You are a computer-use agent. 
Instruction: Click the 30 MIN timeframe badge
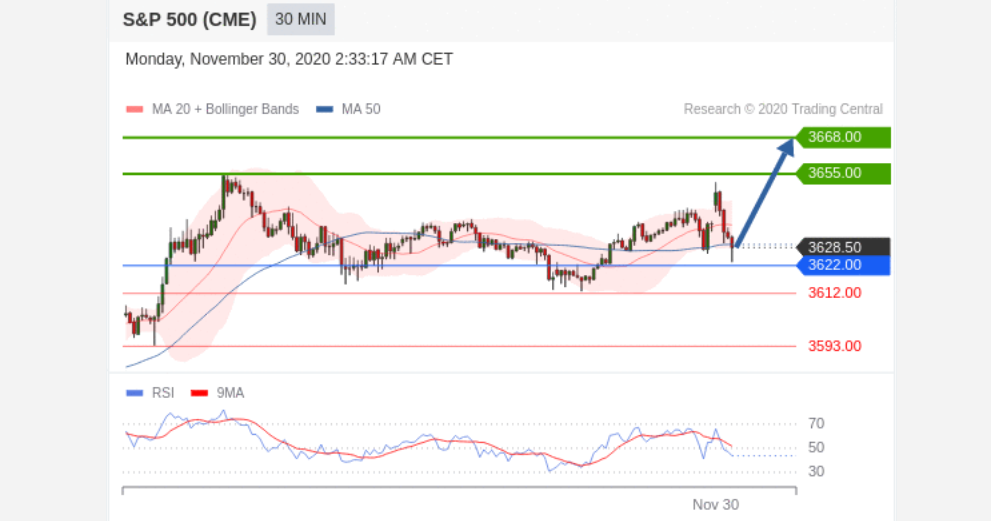301,20
